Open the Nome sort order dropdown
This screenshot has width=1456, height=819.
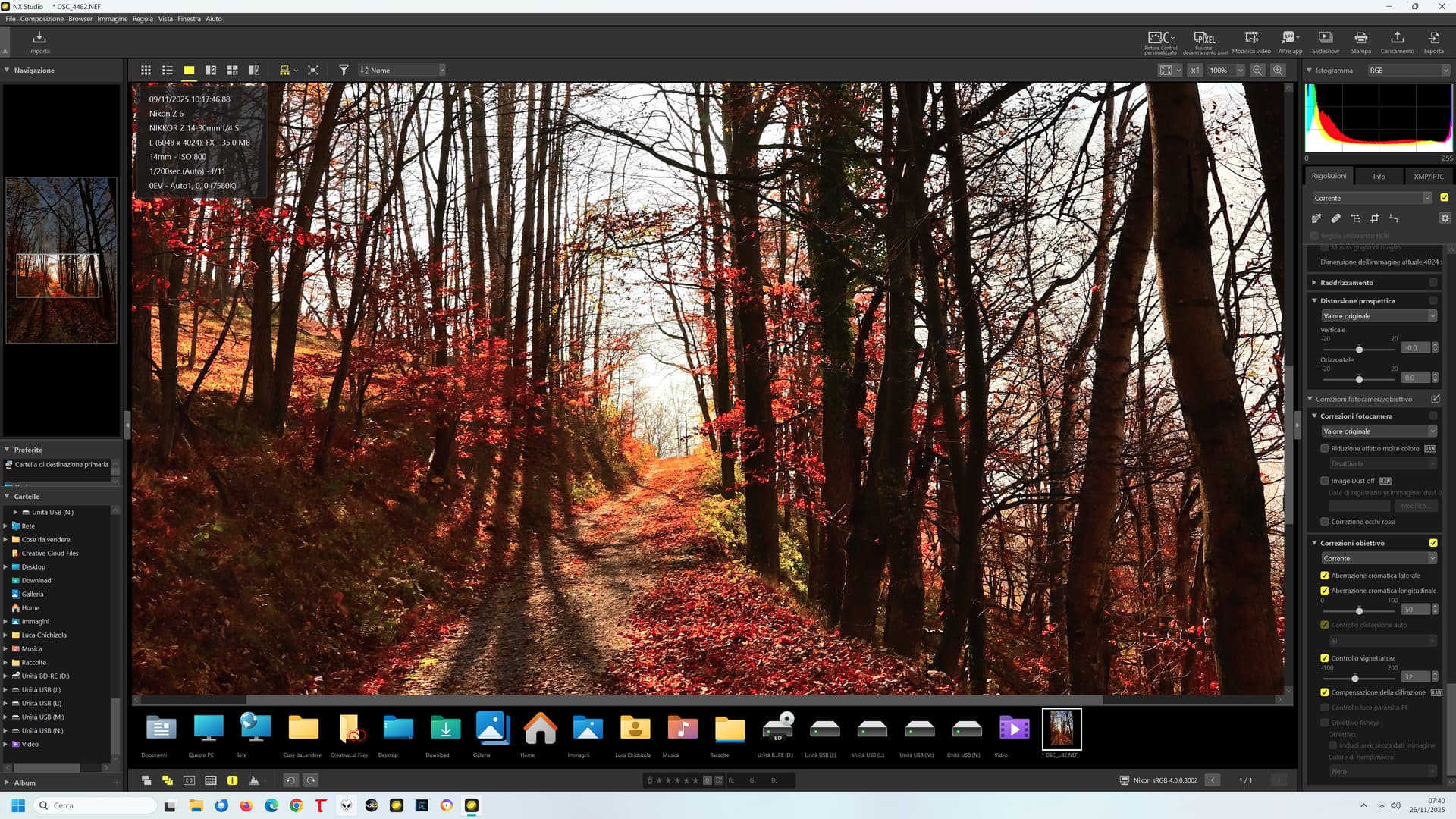point(402,70)
